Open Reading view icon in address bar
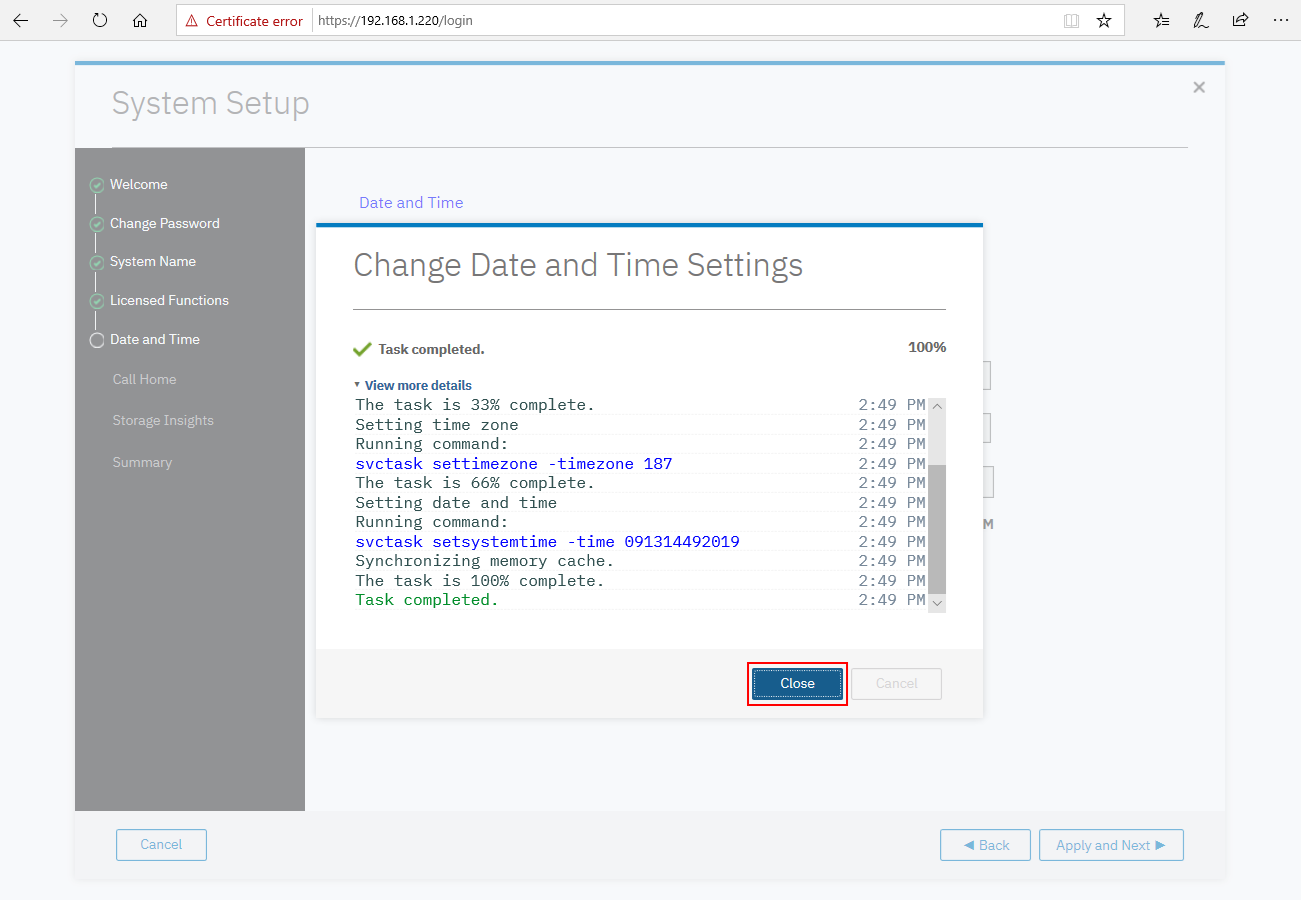The width and height of the screenshot is (1301, 900). click(1071, 20)
